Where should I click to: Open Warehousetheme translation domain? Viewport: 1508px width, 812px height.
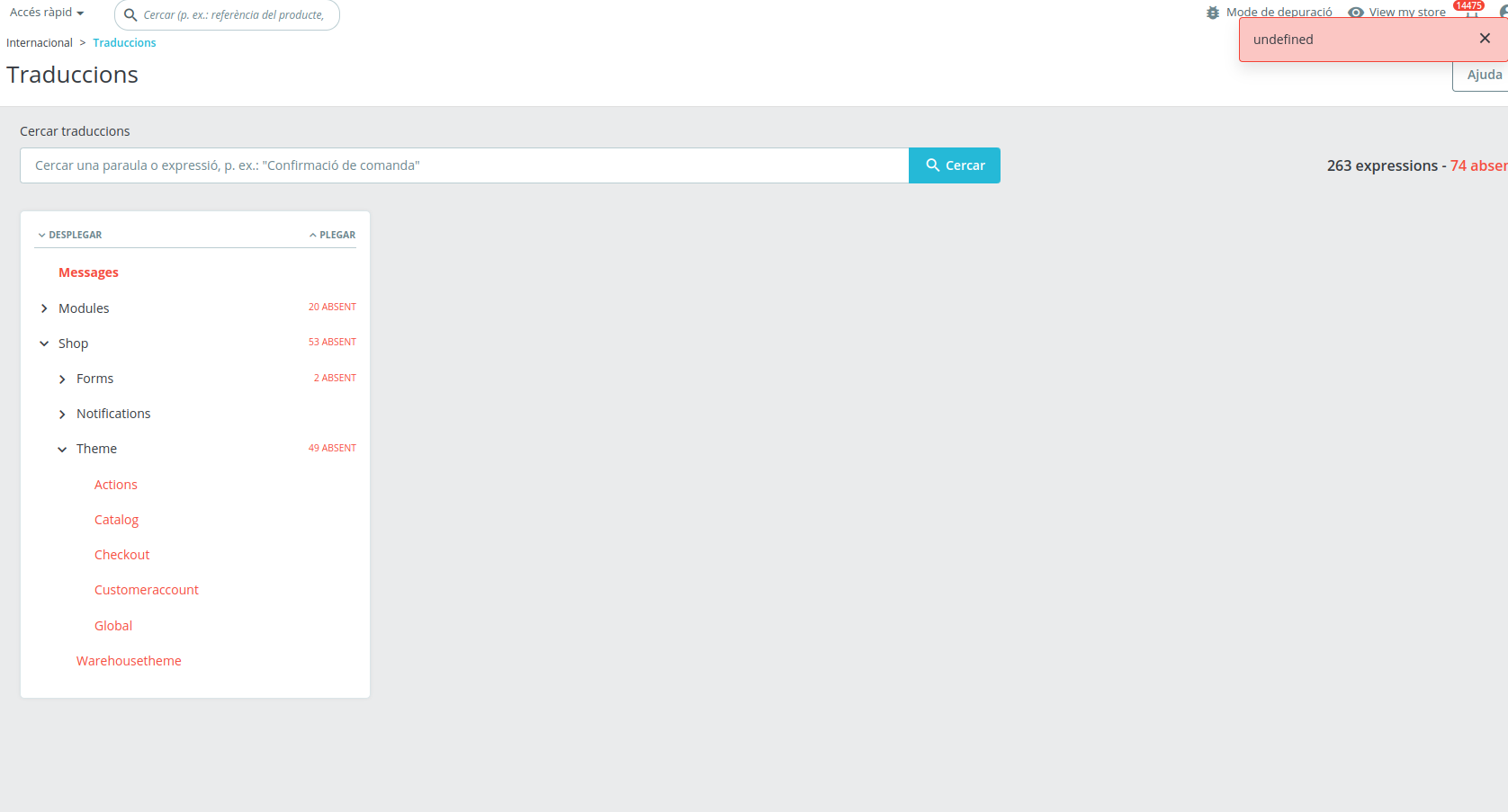(129, 661)
